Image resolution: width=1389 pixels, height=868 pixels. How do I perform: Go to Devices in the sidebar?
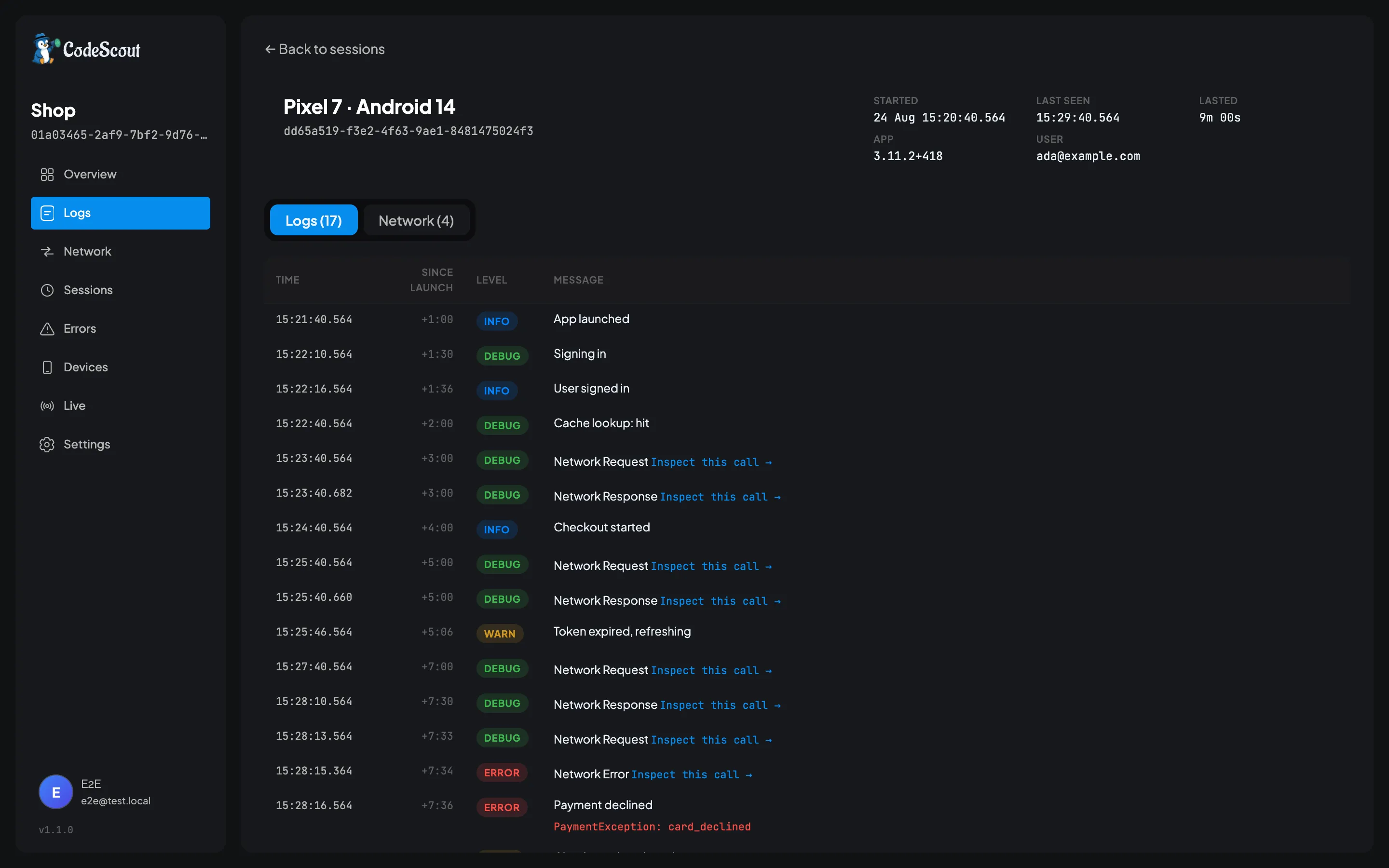point(121,367)
